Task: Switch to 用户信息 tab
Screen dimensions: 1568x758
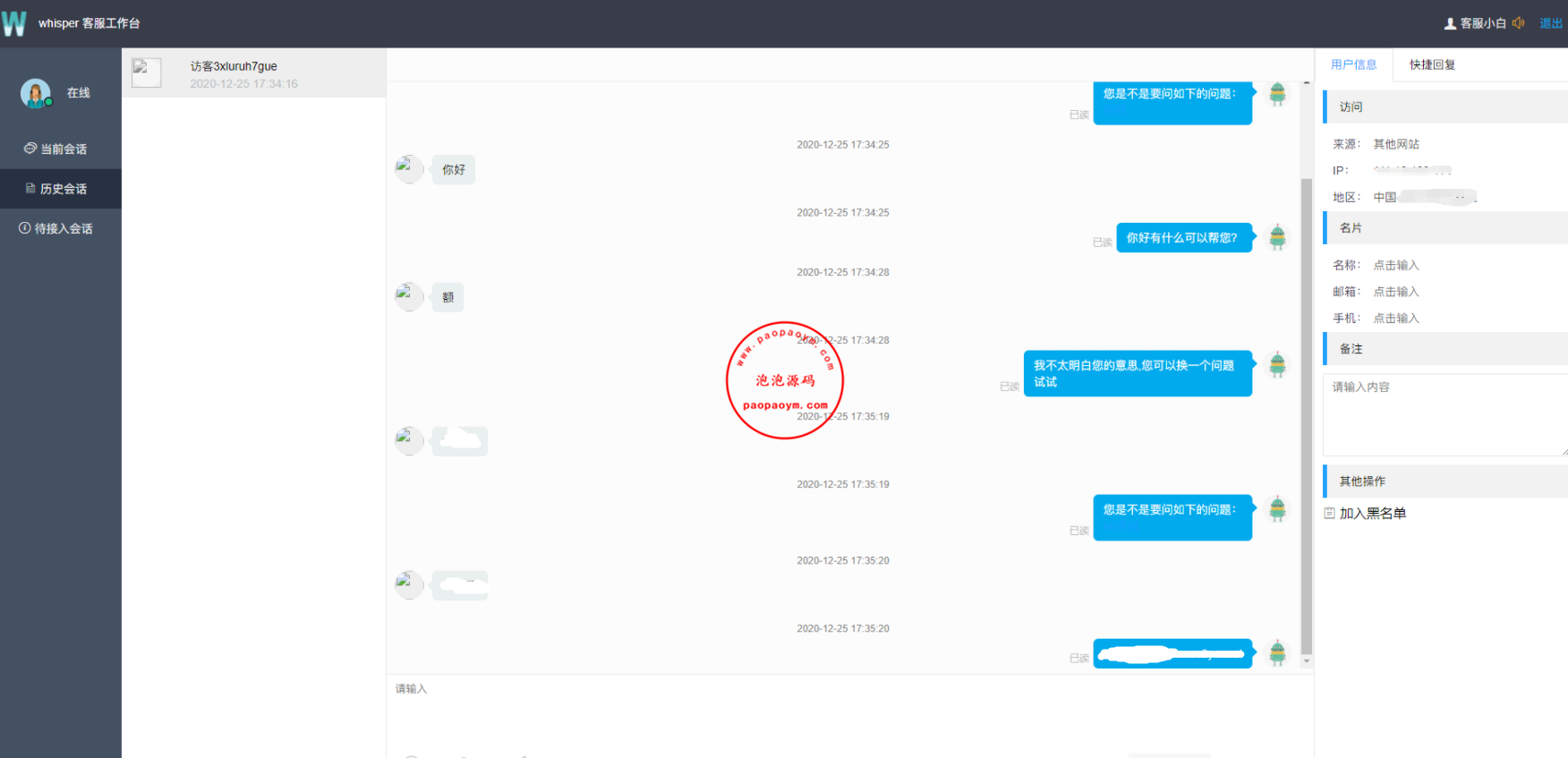Action: (x=1353, y=64)
